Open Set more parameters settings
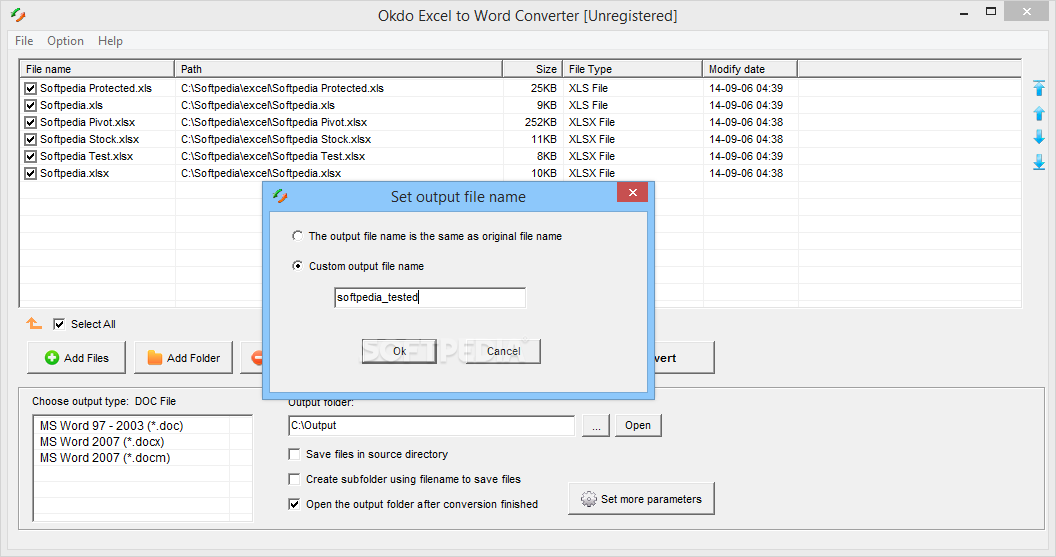 [x=641, y=499]
